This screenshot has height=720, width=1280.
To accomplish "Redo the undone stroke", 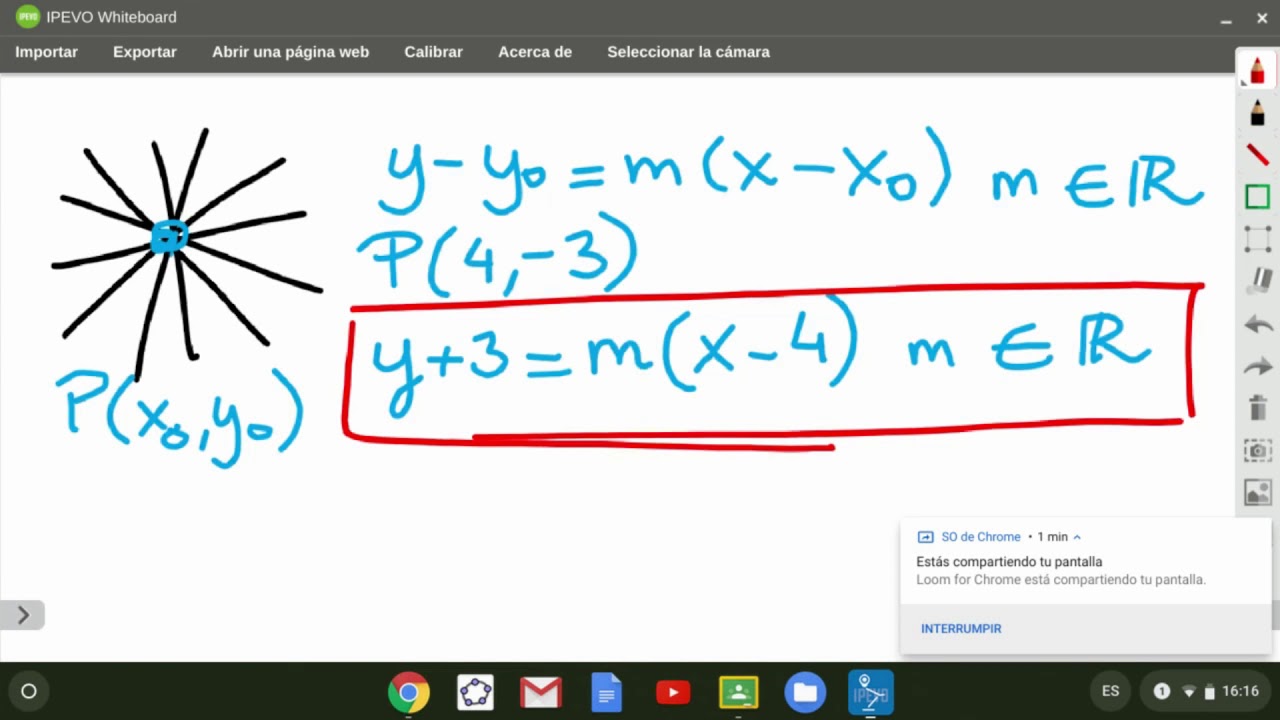I will 1257,366.
